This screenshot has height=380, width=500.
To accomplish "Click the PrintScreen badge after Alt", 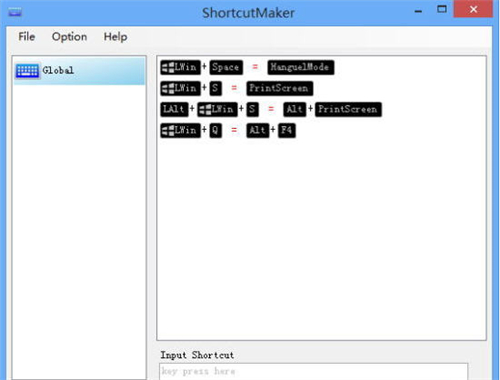I will [348, 109].
